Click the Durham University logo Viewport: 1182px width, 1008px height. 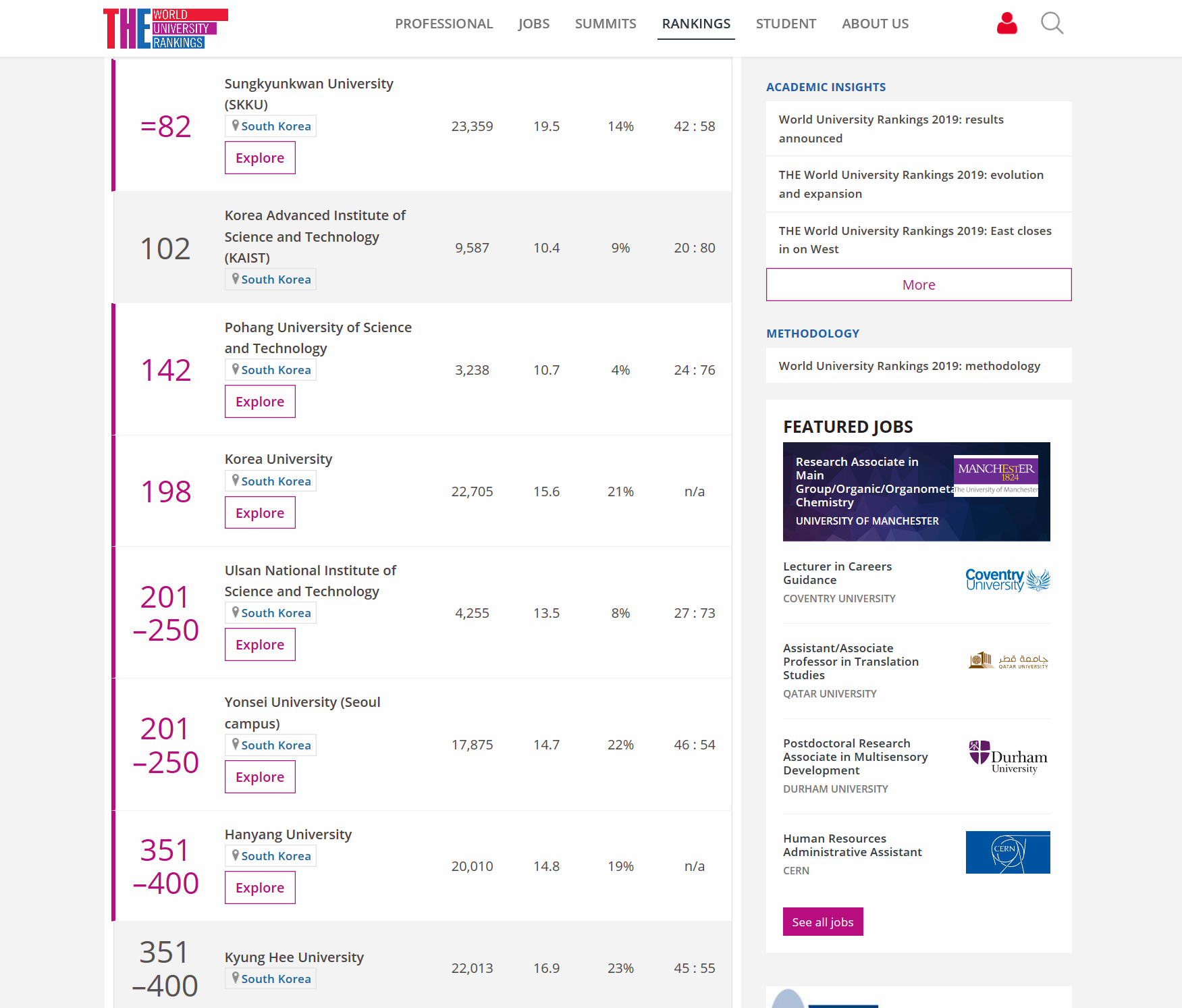pyautogui.click(x=1008, y=757)
